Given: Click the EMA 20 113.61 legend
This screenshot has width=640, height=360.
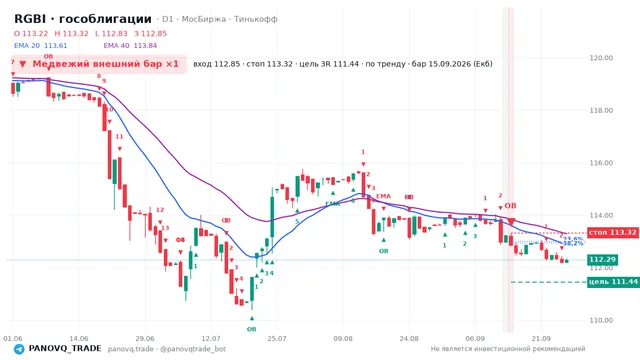Looking at the screenshot, I should coord(40,46).
